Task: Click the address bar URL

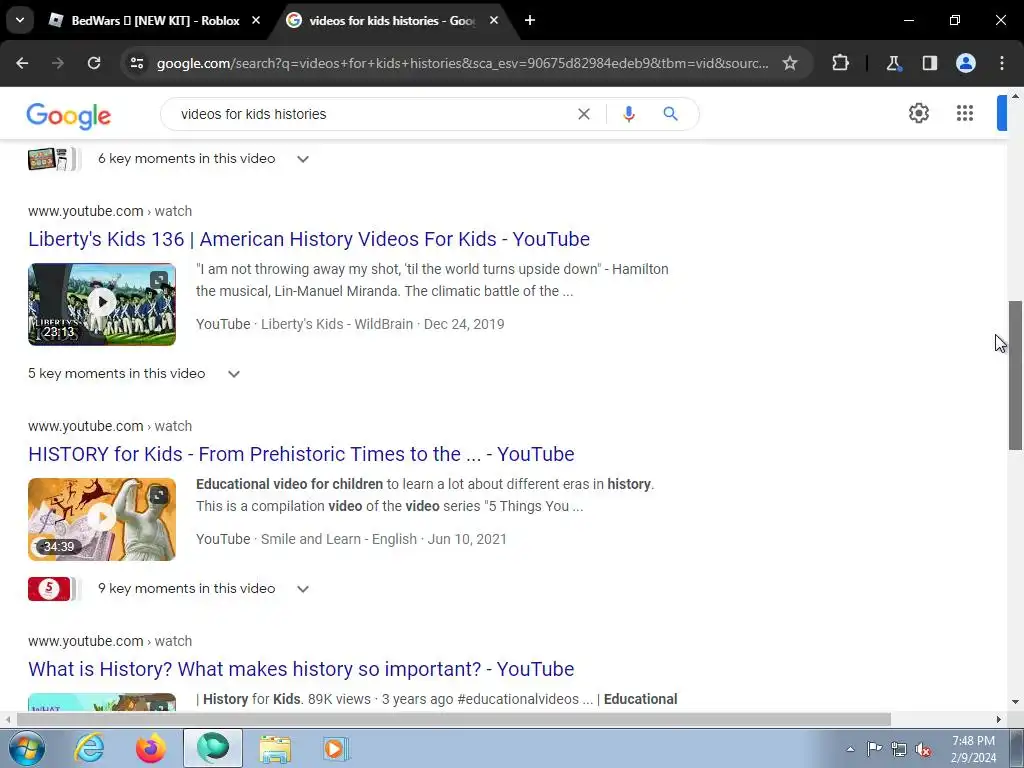Action: click(x=462, y=63)
